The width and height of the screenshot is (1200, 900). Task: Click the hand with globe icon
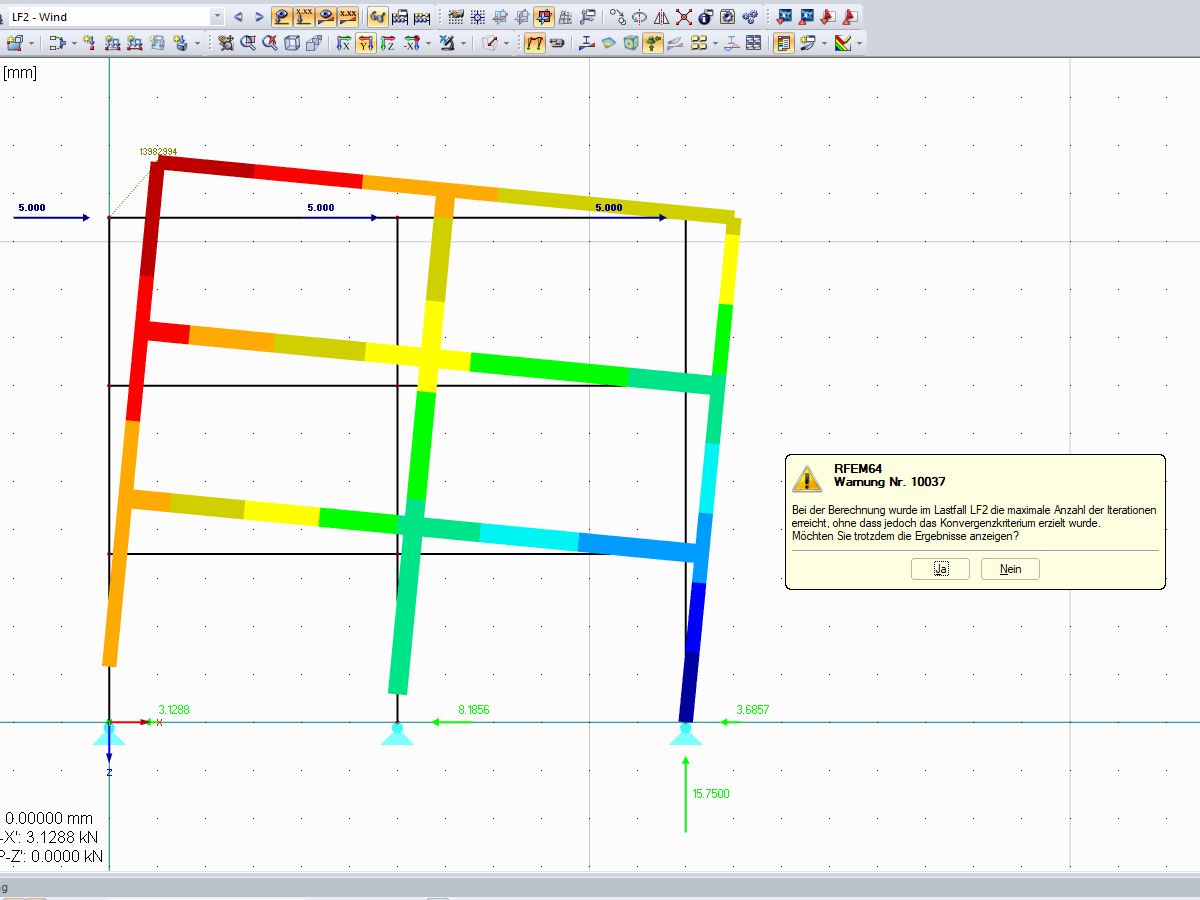[x=226, y=43]
